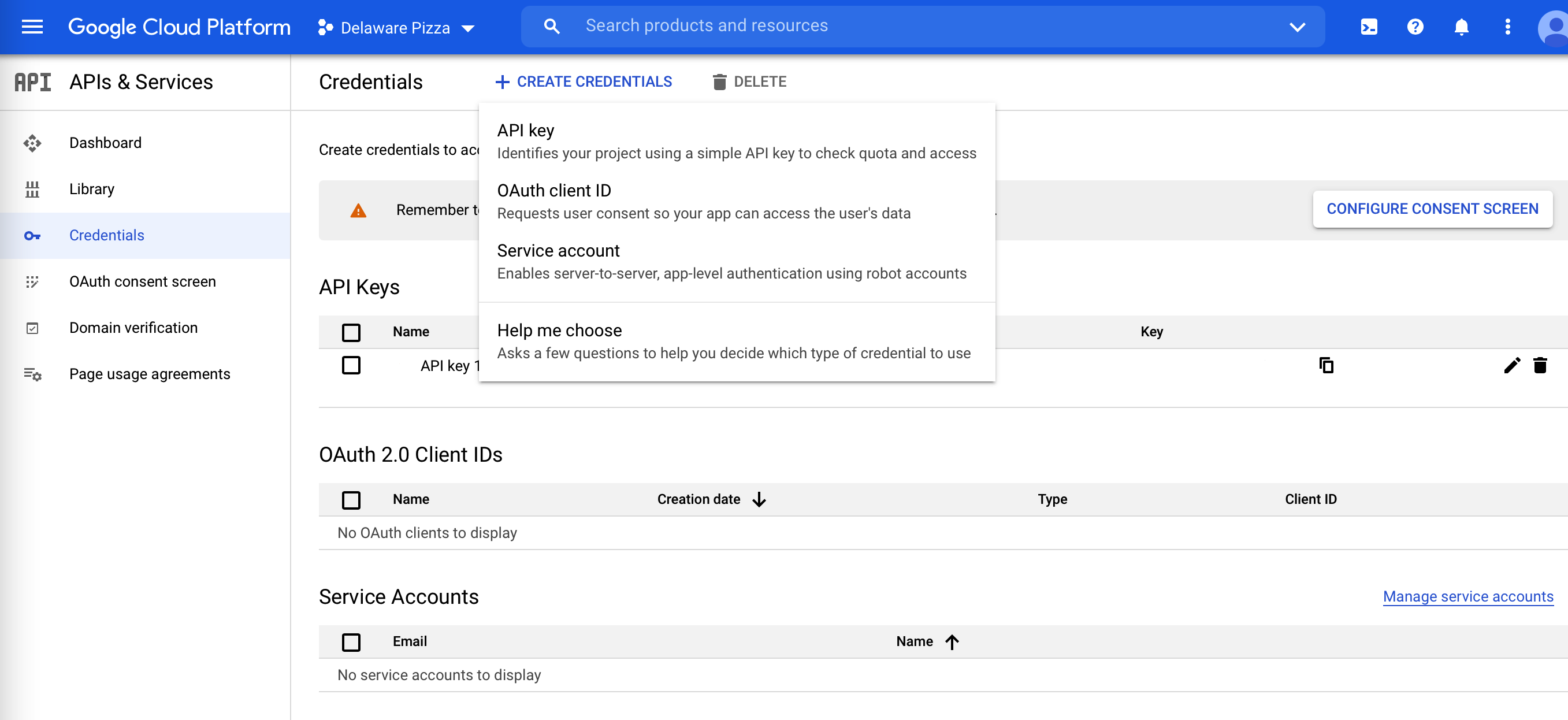Choose Help me choose menu option
Image resolution: width=1568 pixels, height=720 pixels.
coord(737,342)
